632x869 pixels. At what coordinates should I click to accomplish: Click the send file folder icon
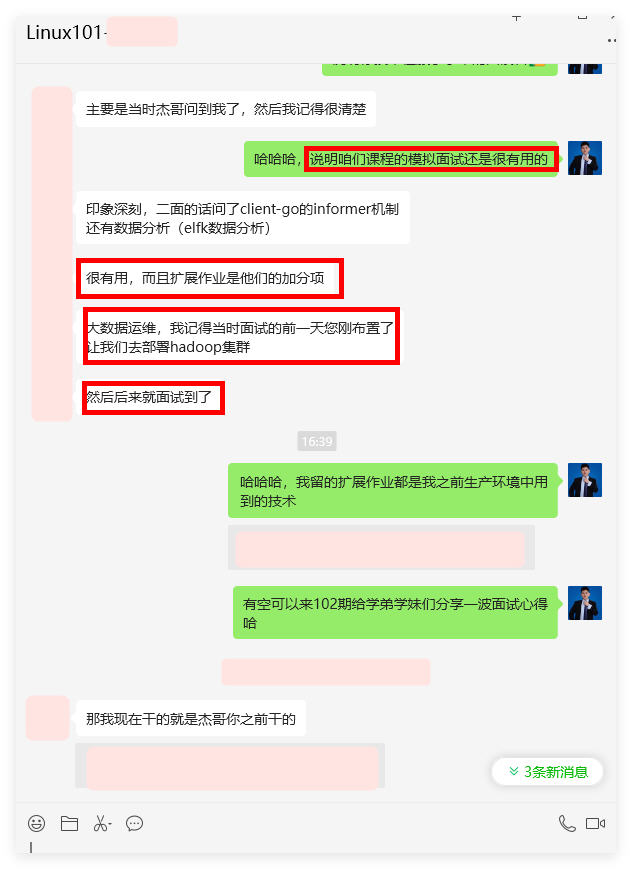pos(69,823)
